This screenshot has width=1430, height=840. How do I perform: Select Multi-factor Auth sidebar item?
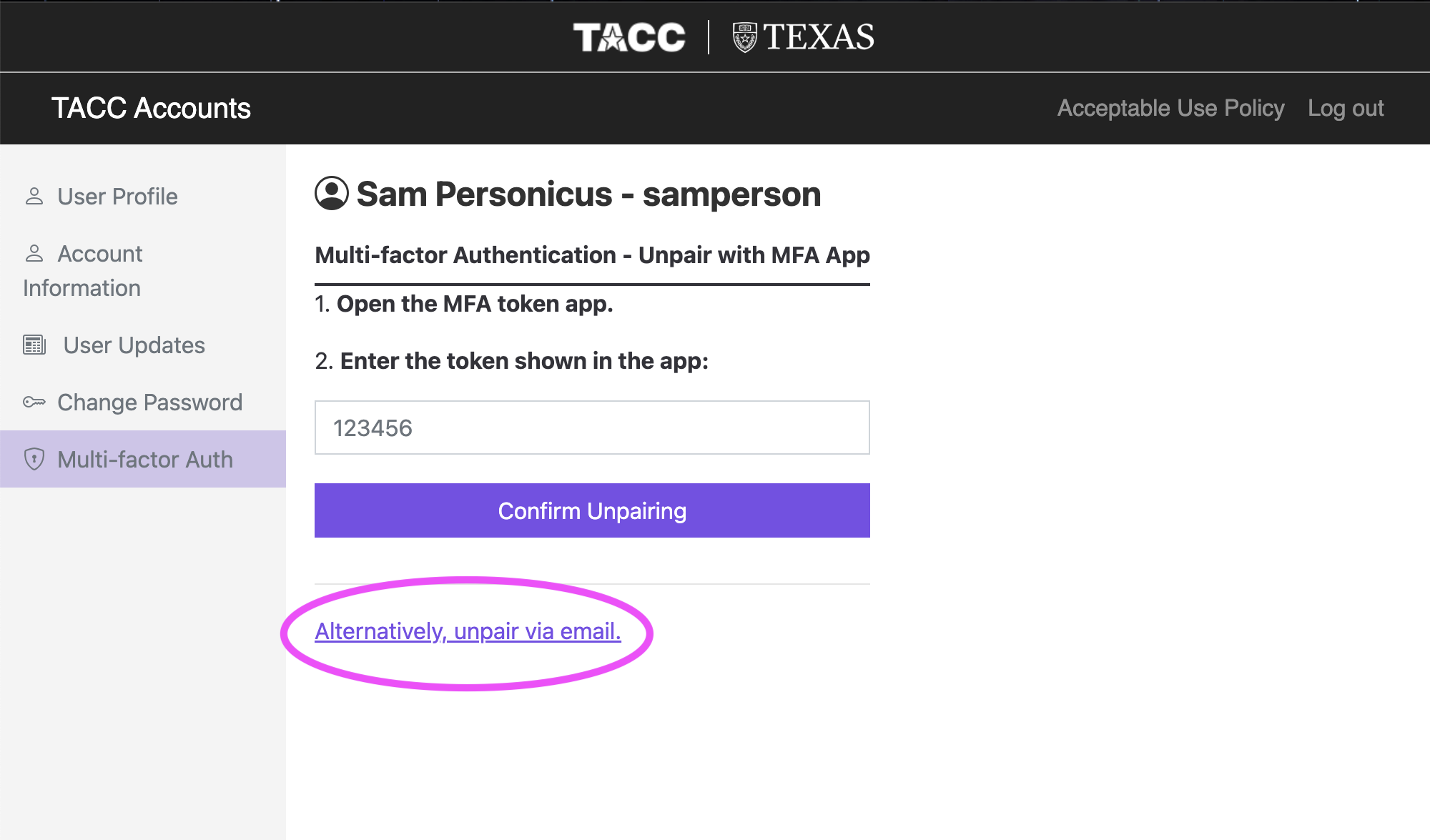point(143,459)
